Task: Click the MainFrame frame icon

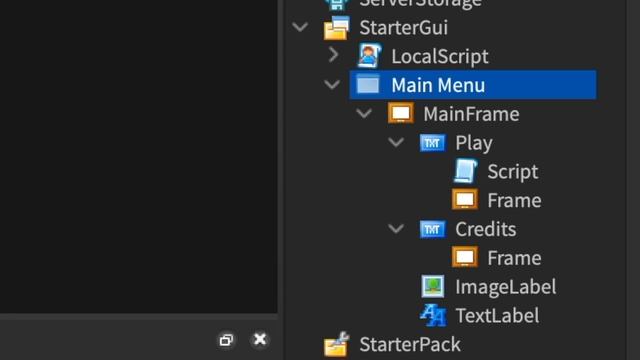Action: point(400,113)
